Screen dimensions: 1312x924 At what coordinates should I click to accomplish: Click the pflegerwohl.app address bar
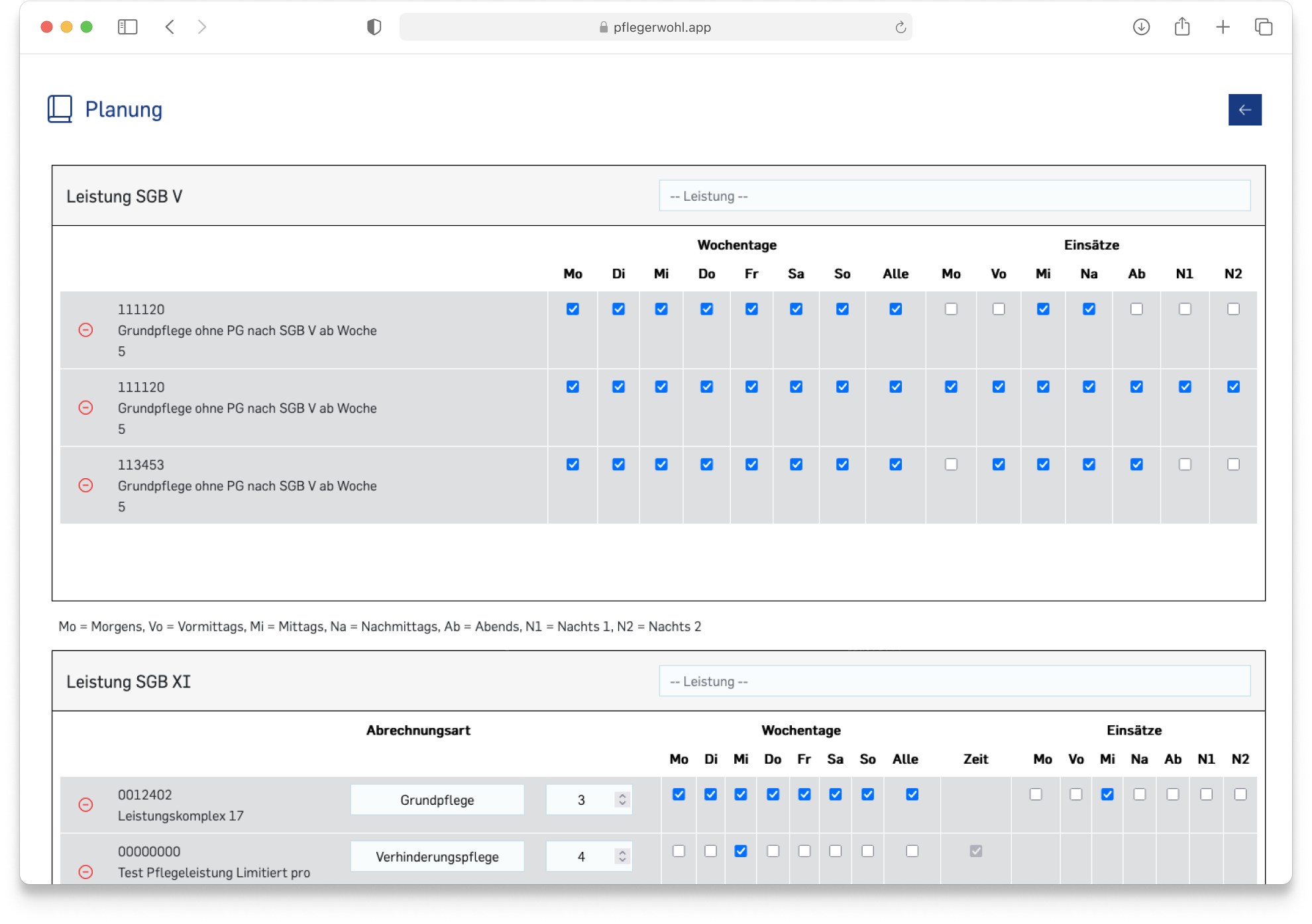click(655, 27)
